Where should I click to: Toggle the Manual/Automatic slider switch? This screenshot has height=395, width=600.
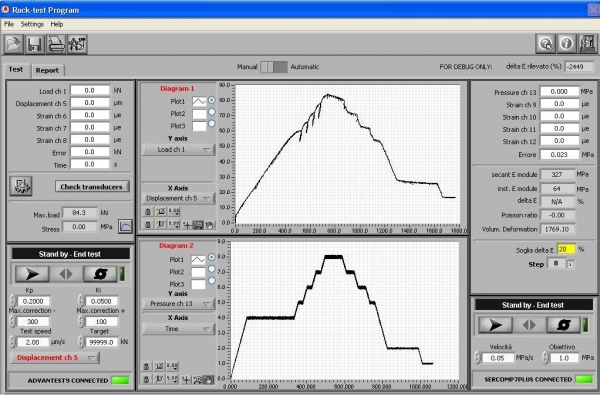tap(274, 67)
